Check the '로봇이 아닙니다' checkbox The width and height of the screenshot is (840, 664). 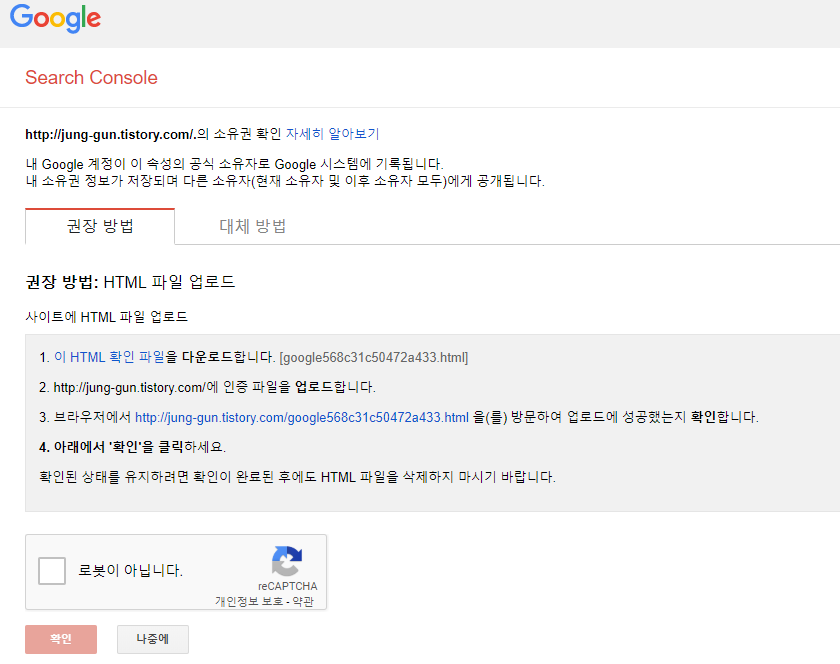click(x=52, y=571)
